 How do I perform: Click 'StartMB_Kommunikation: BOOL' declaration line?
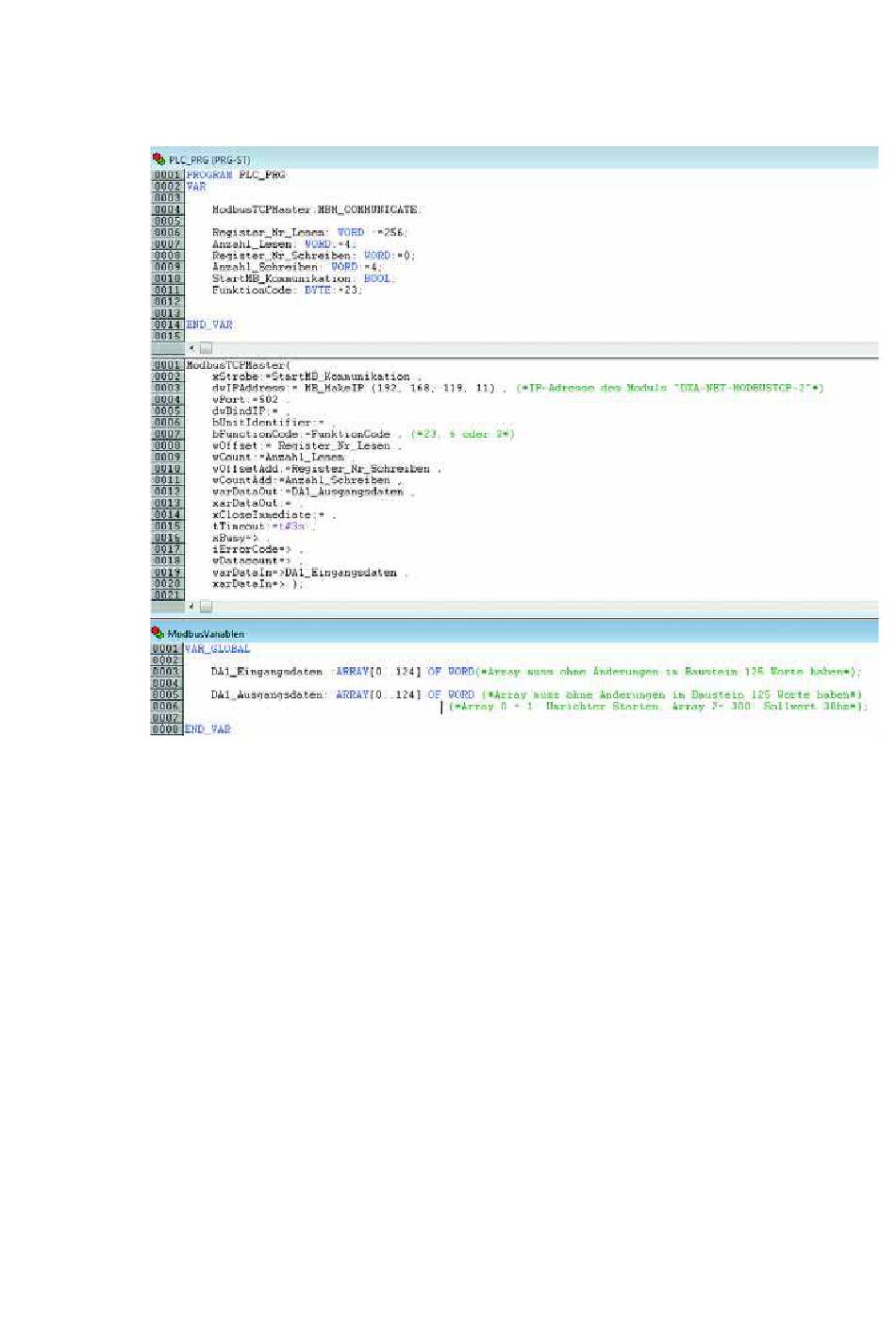click(x=304, y=278)
